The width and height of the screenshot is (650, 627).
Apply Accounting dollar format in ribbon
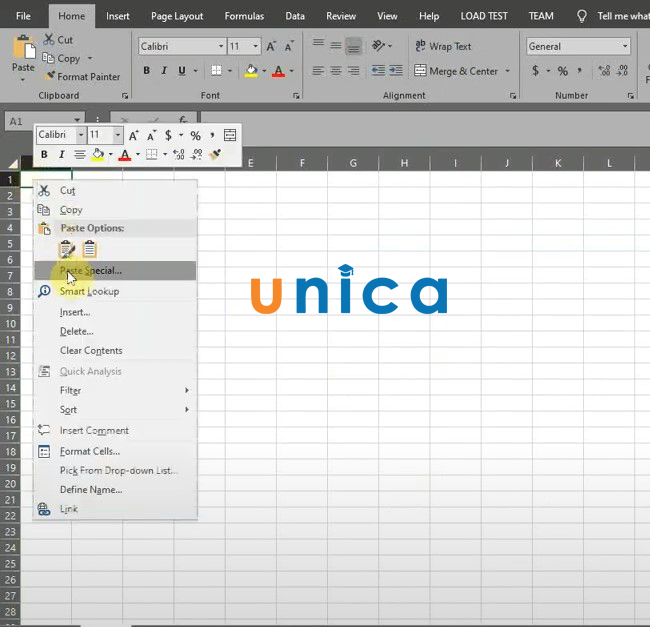pyautogui.click(x=535, y=70)
